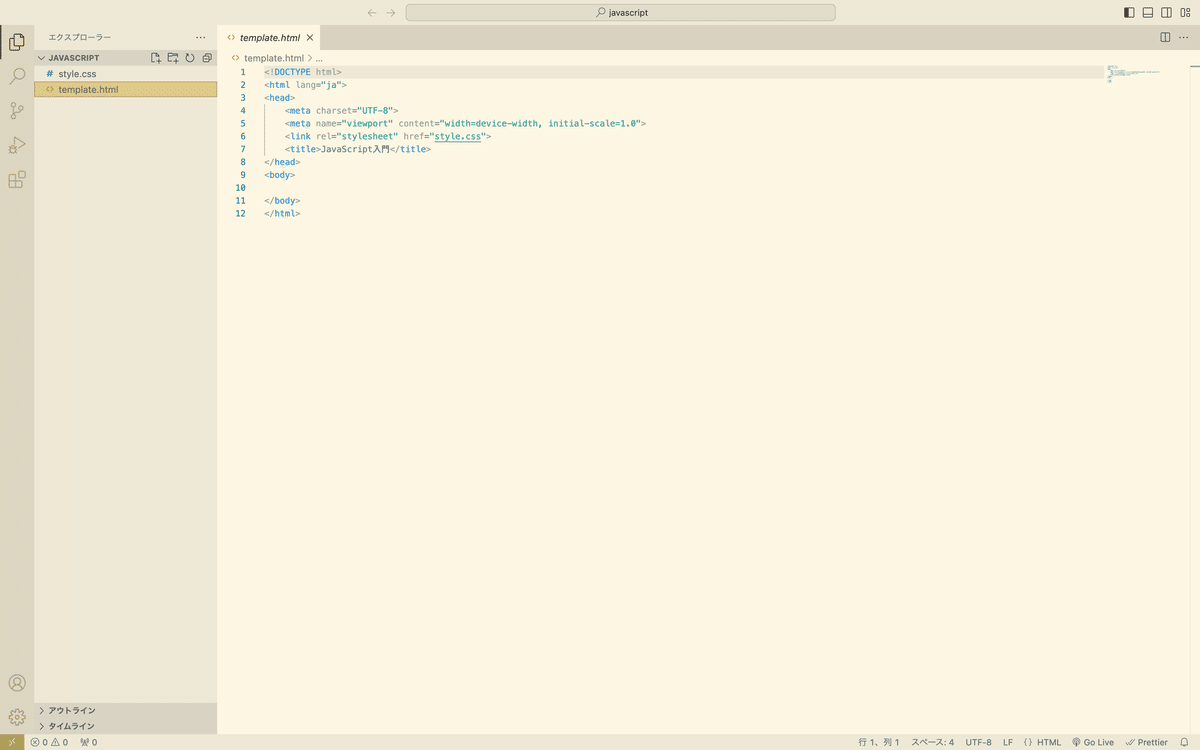
Task: Click JavaScript入門 title text
Action: pos(354,149)
